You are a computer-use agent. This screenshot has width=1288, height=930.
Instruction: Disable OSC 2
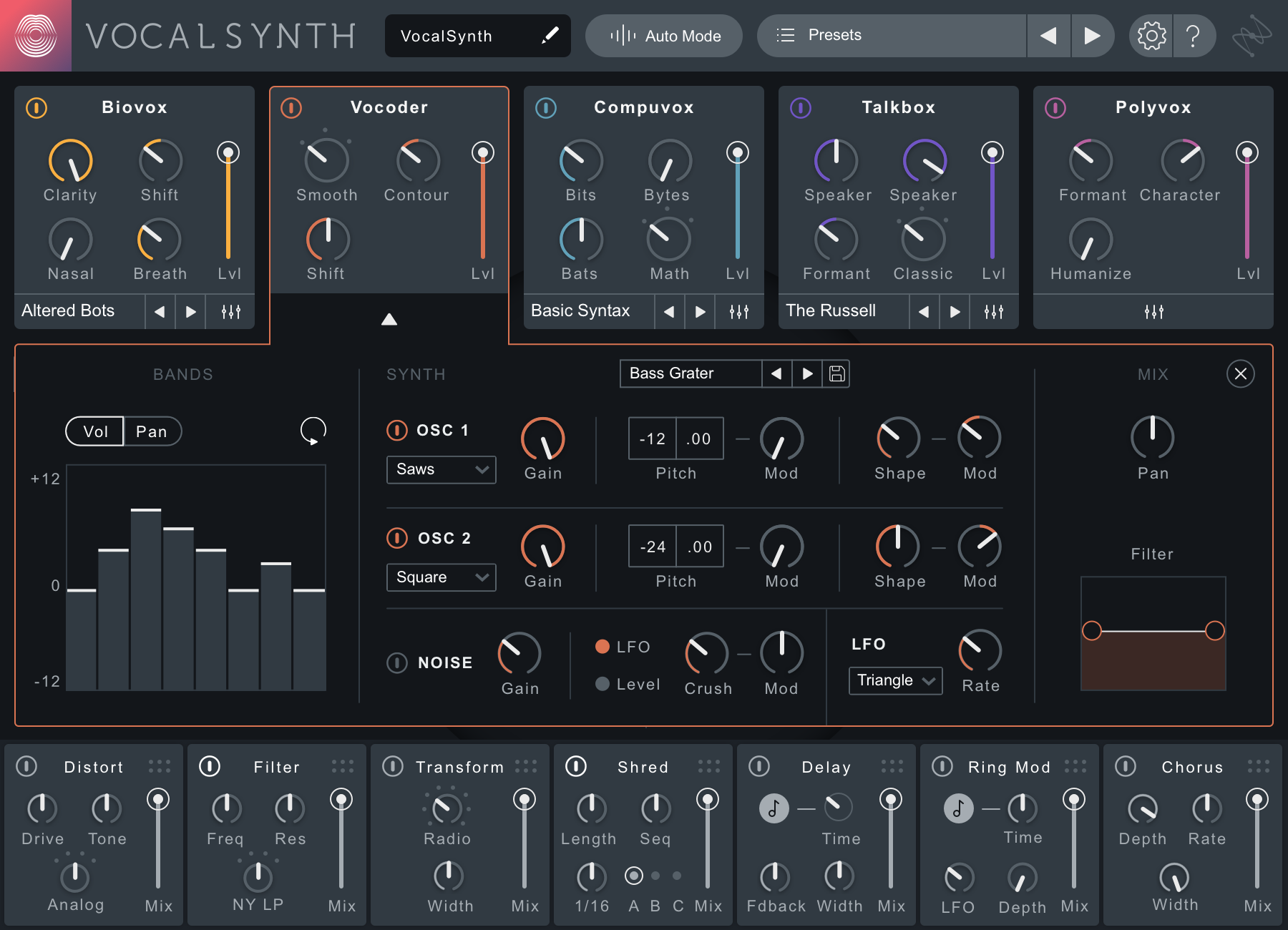398,537
